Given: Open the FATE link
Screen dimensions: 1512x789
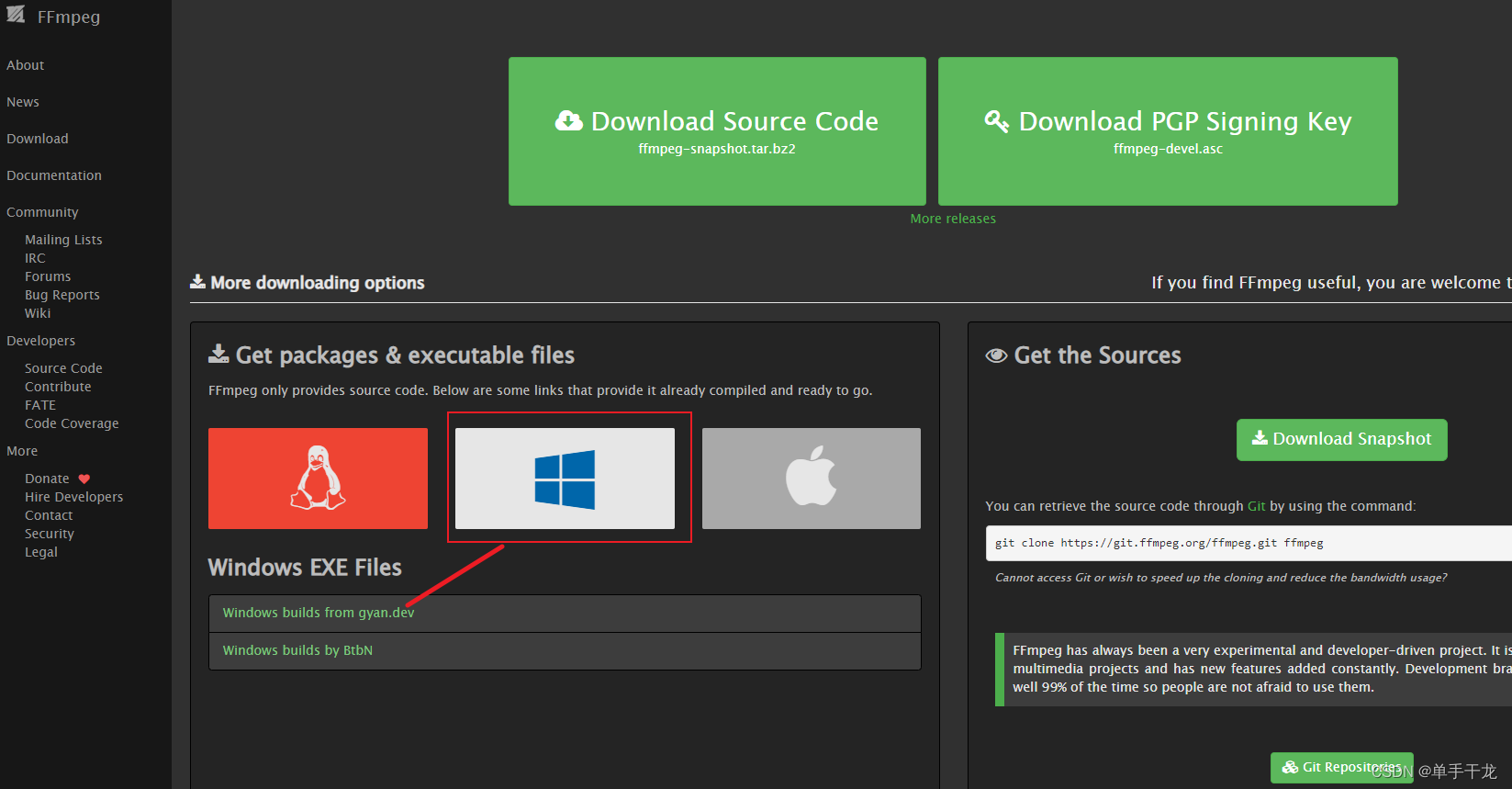Looking at the screenshot, I should coord(40,405).
